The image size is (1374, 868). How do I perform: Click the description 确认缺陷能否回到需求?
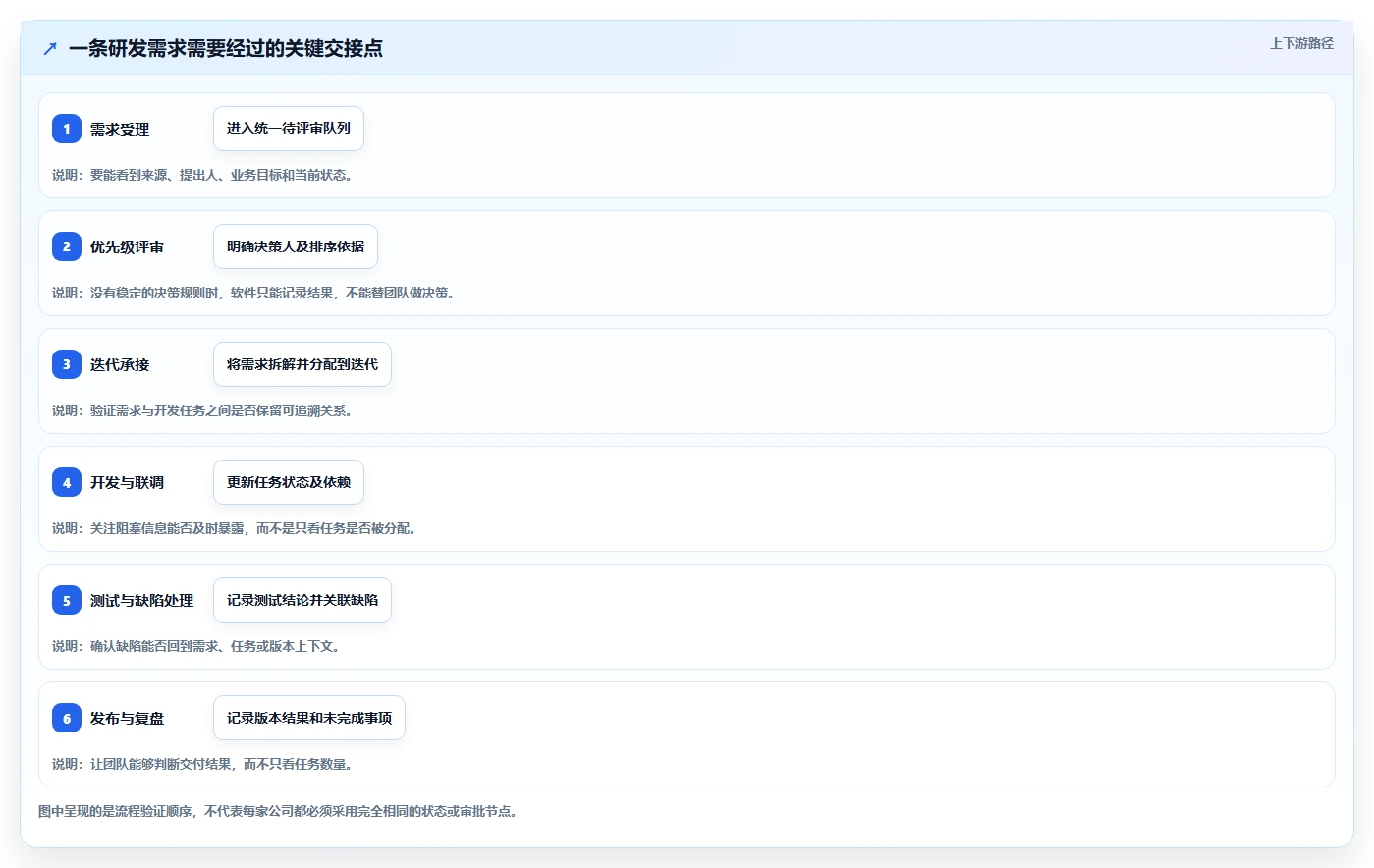click(195, 646)
